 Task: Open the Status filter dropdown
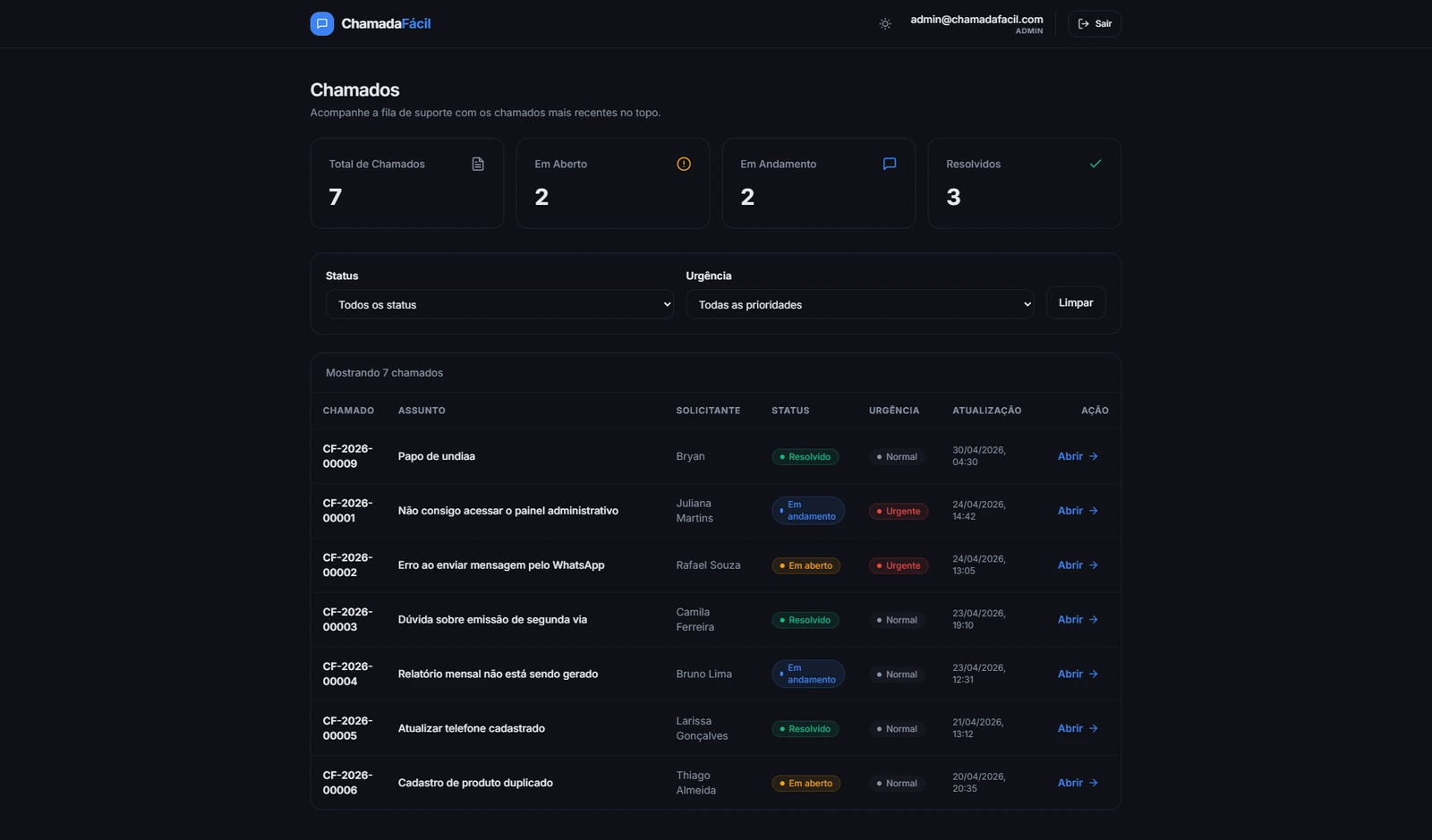coord(499,304)
